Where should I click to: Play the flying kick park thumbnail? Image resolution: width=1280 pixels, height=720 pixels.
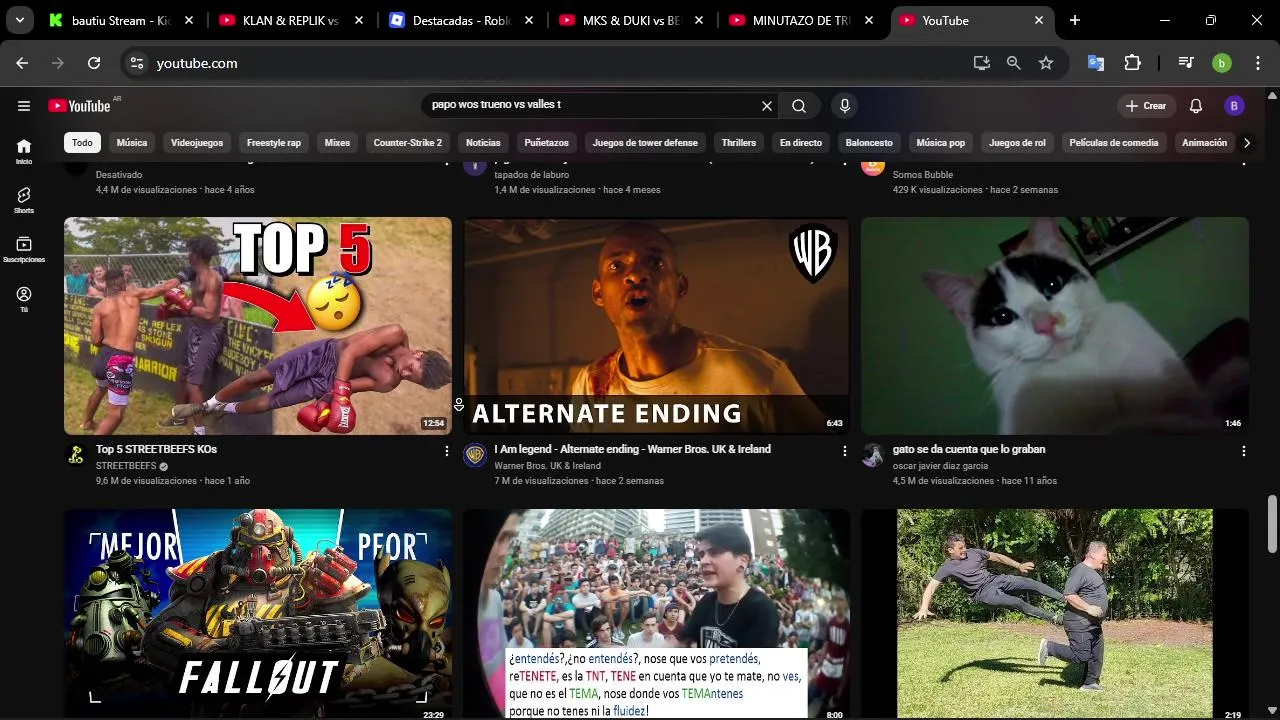click(x=1055, y=614)
